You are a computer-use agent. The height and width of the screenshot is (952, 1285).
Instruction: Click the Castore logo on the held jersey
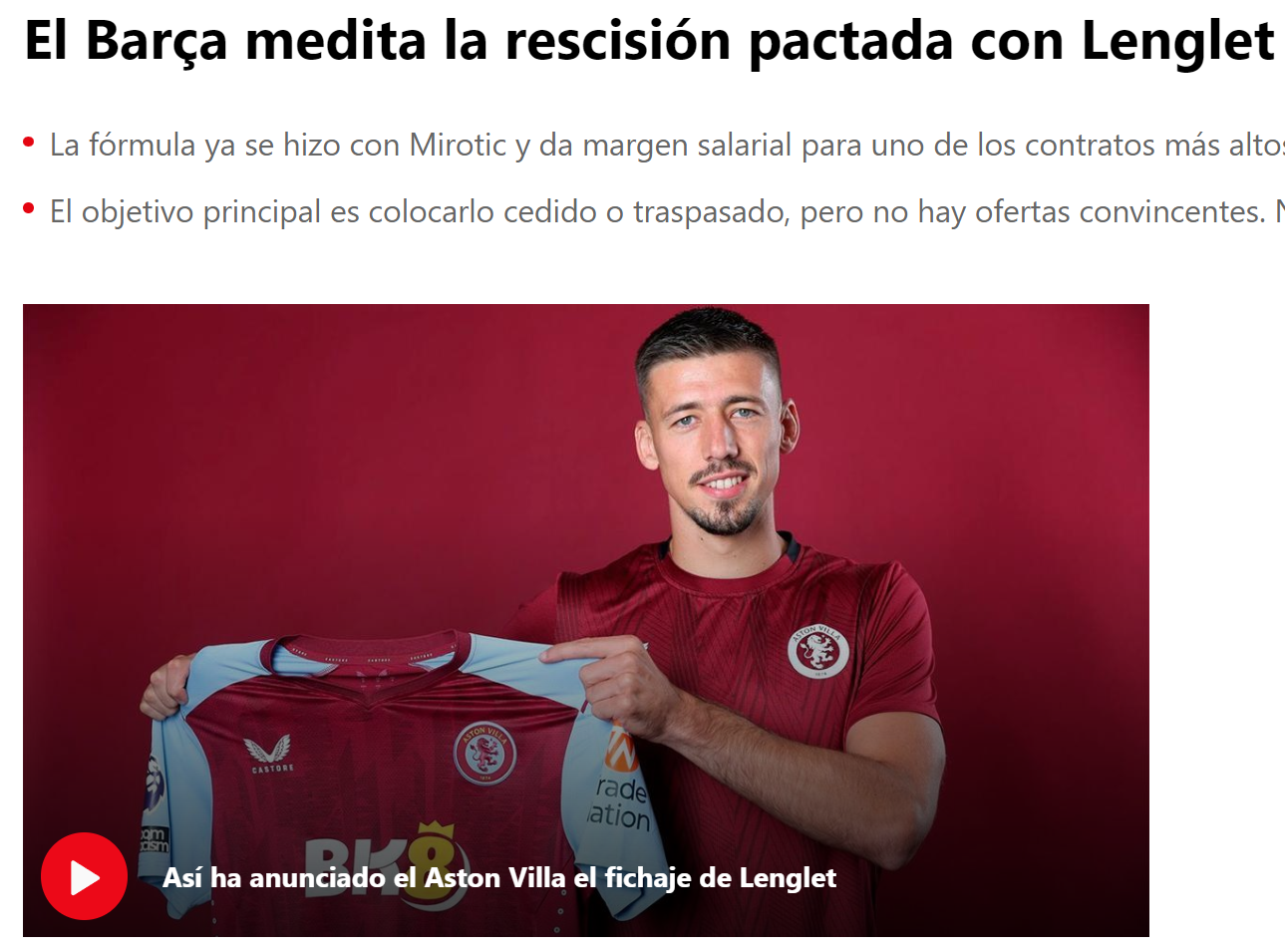click(x=270, y=755)
